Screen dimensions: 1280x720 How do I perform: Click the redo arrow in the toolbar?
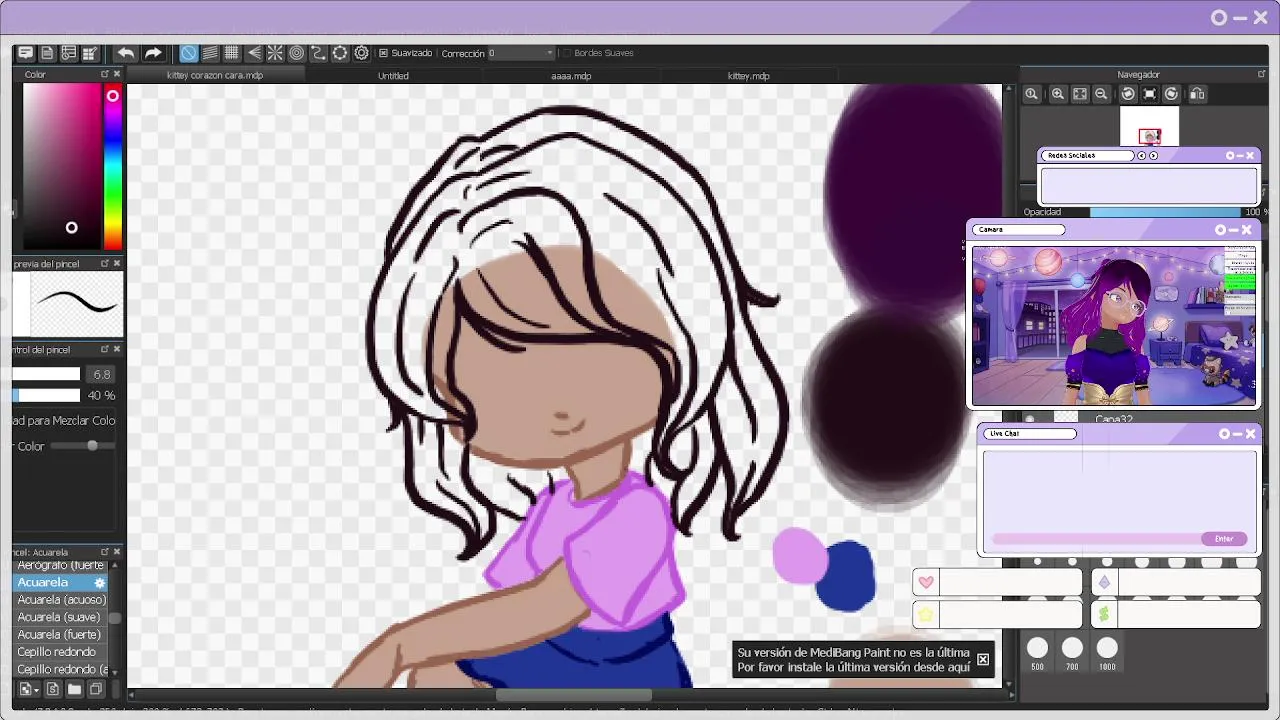tap(152, 53)
